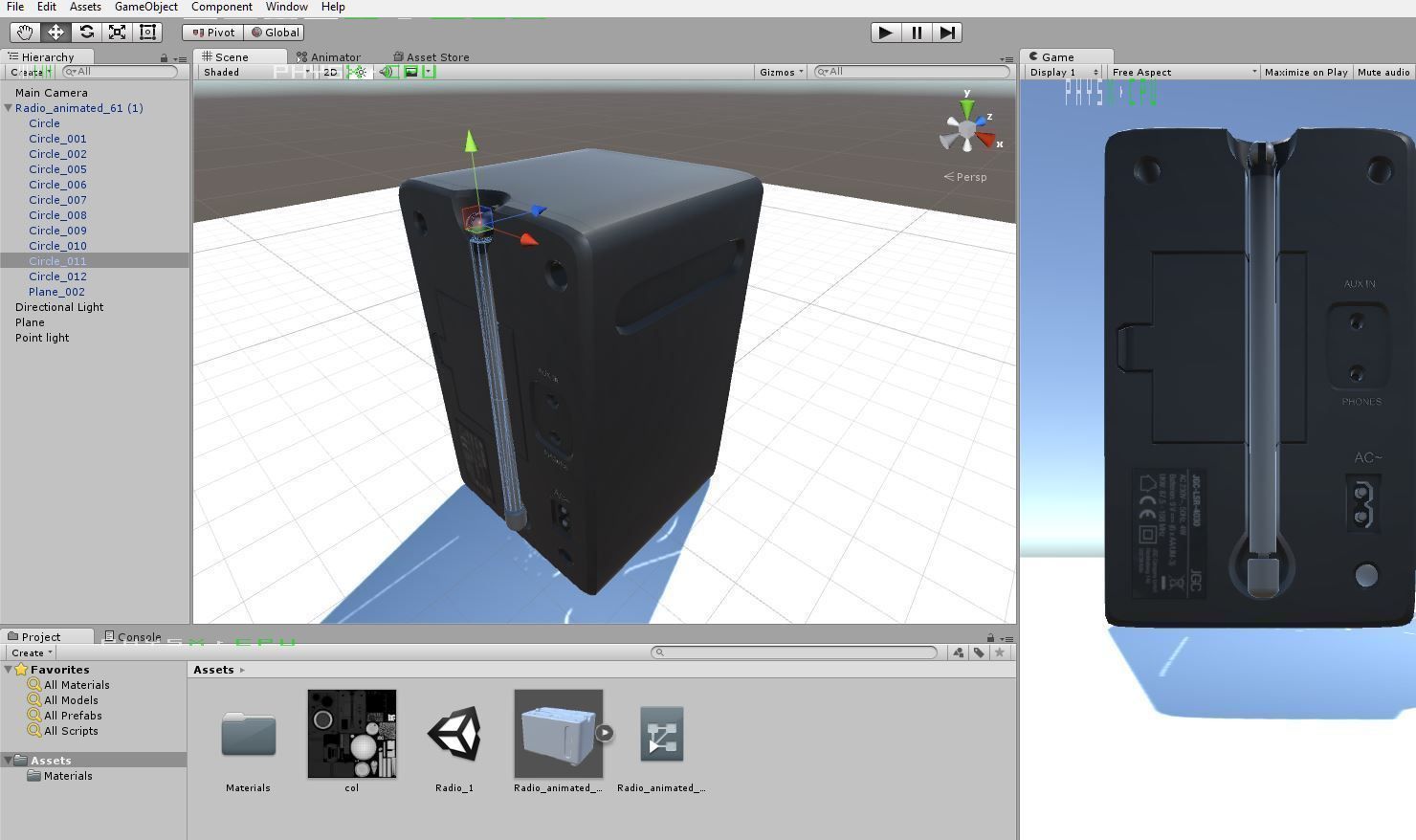
Task: Select the Scale tool
Action: point(117,32)
